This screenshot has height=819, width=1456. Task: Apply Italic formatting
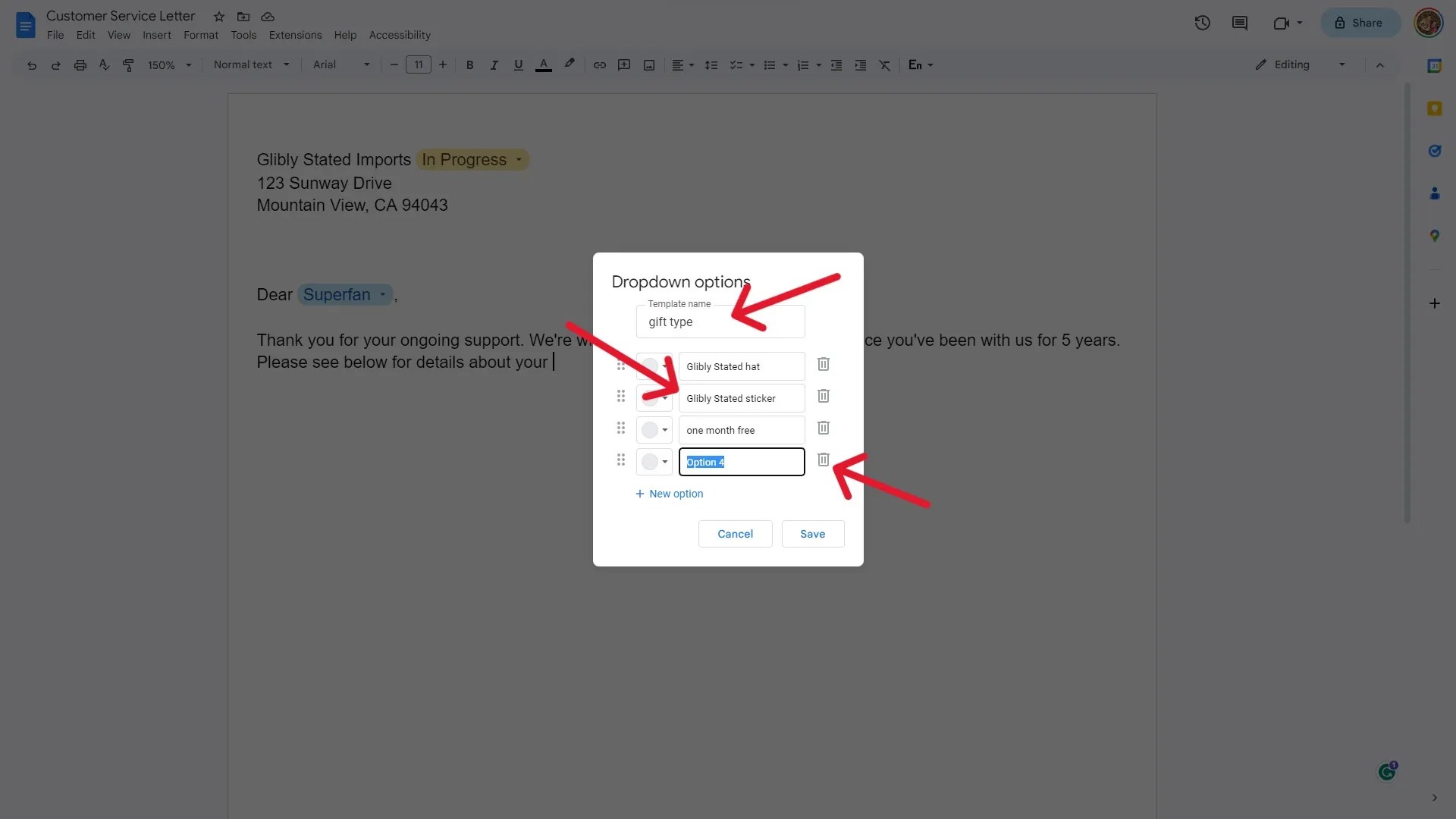tap(494, 65)
